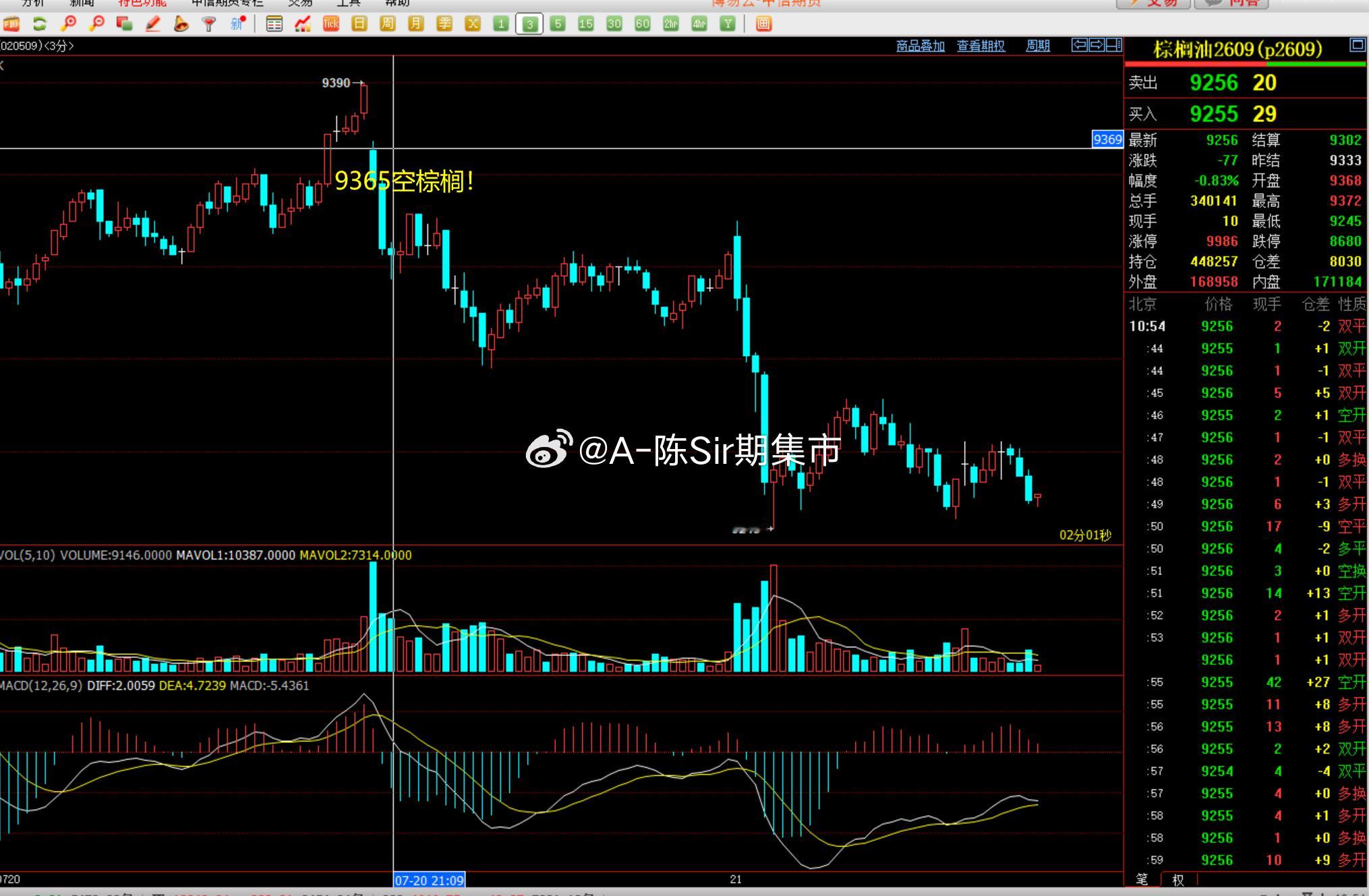Viewport: 1369px width, 896px height.
Task: Click the <3分> period label above chart
Action: [59, 46]
